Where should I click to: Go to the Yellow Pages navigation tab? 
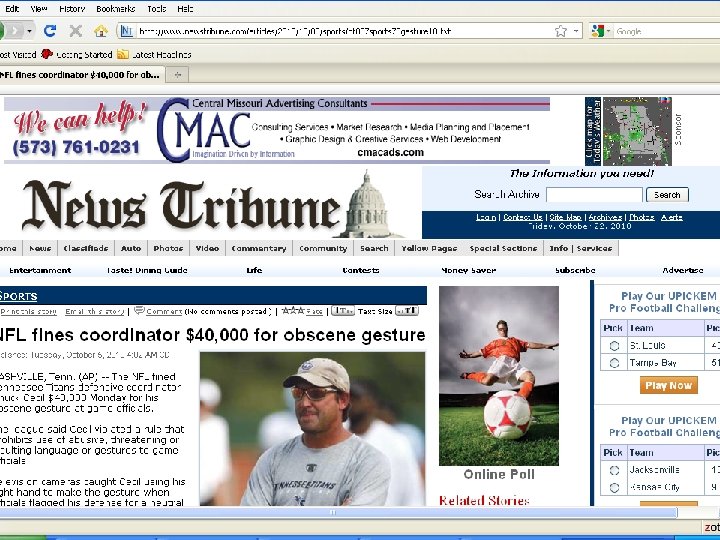point(429,248)
